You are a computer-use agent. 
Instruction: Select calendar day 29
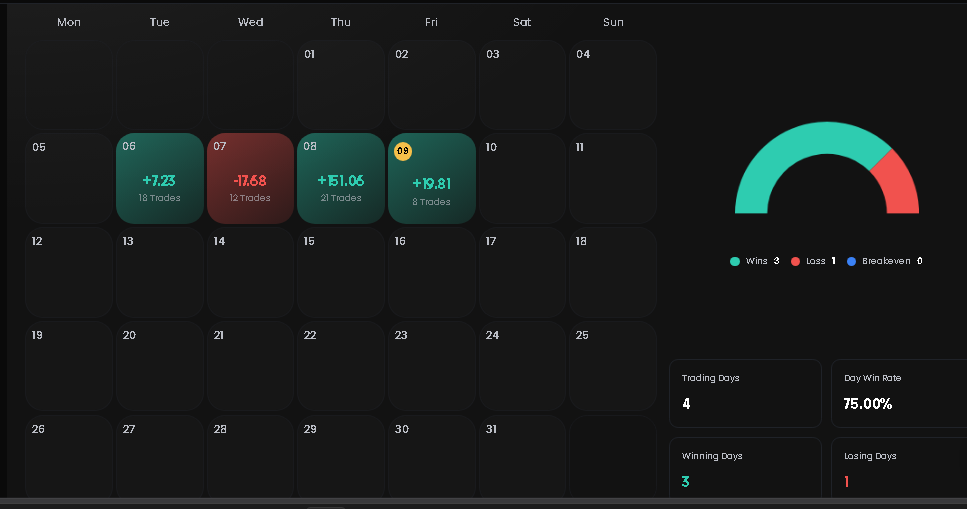(341, 457)
